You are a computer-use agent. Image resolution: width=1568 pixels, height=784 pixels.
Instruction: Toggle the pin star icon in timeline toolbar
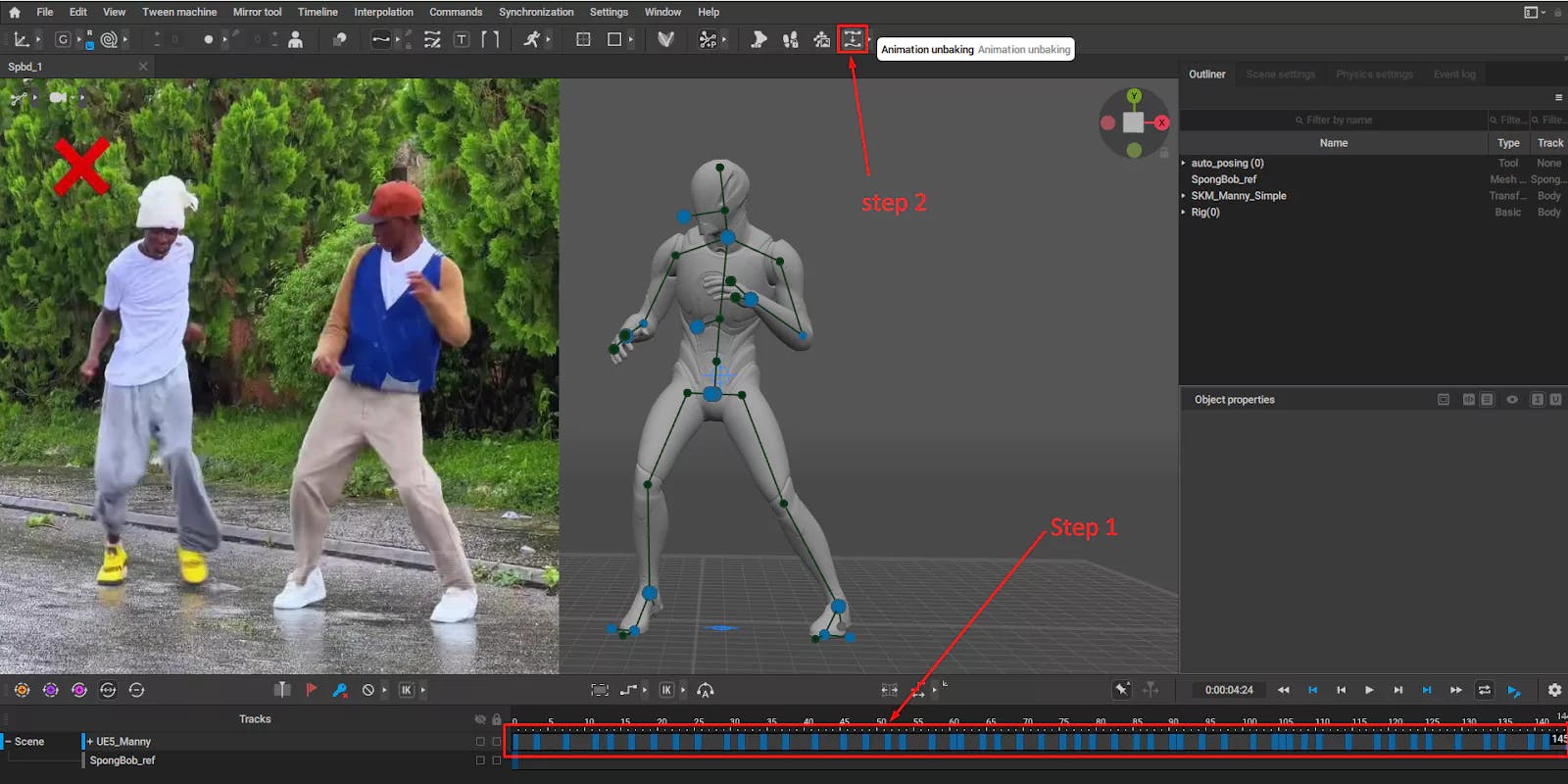click(x=1122, y=690)
